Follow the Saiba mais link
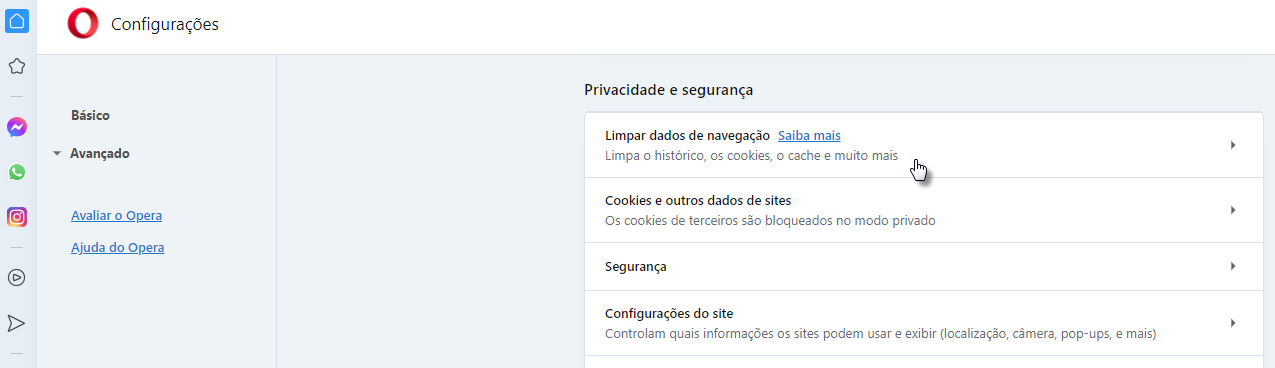Image resolution: width=1275 pixels, height=368 pixels. click(809, 135)
